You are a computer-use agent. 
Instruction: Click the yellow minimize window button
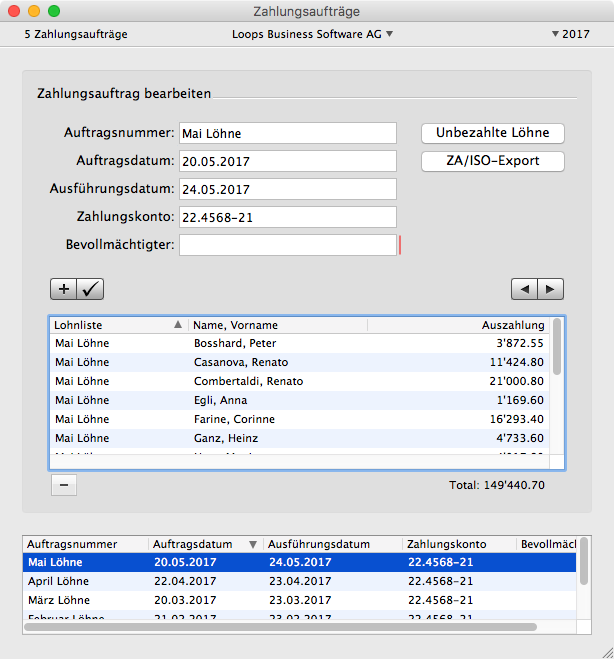click(34, 11)
